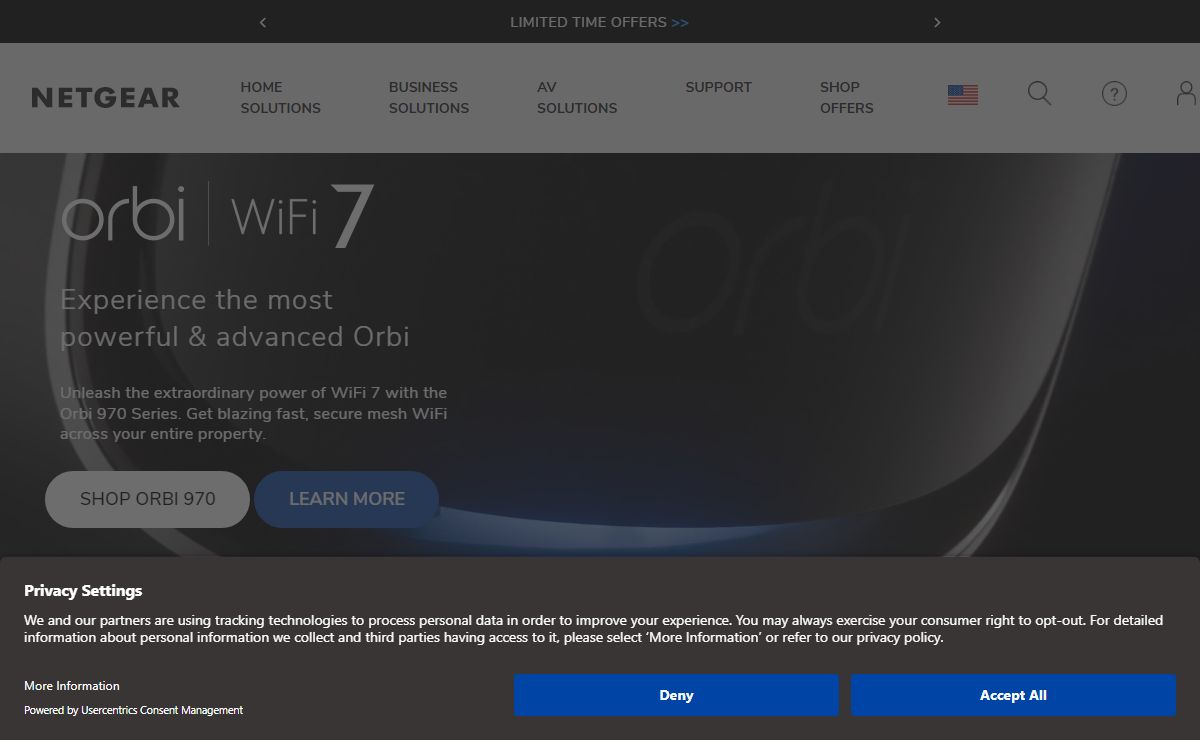Click the Privacy Settings heading
The image size is (1200, 740).
(x=83, y=590)
